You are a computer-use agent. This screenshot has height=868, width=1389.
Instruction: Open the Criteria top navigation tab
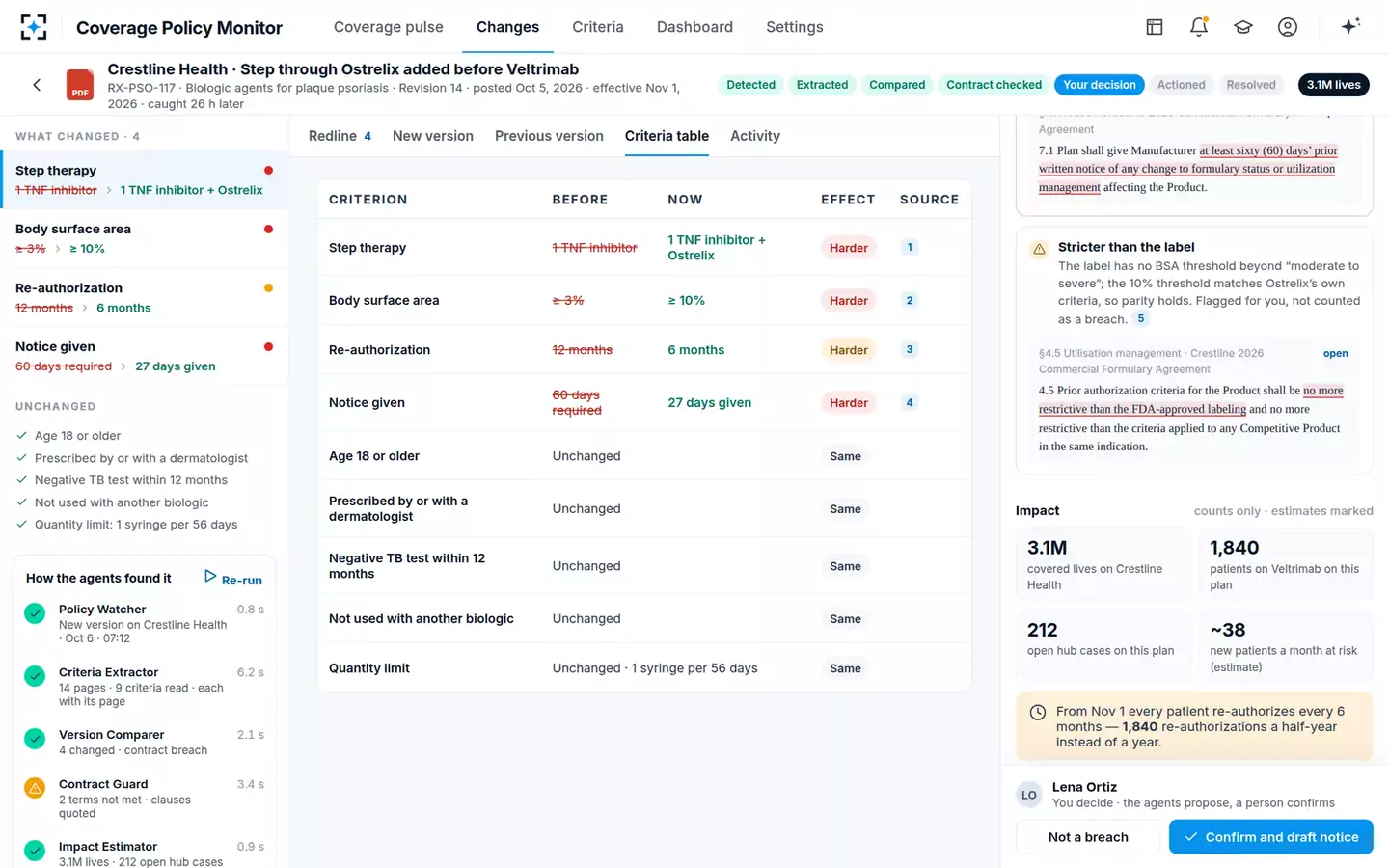coord(598,27)
